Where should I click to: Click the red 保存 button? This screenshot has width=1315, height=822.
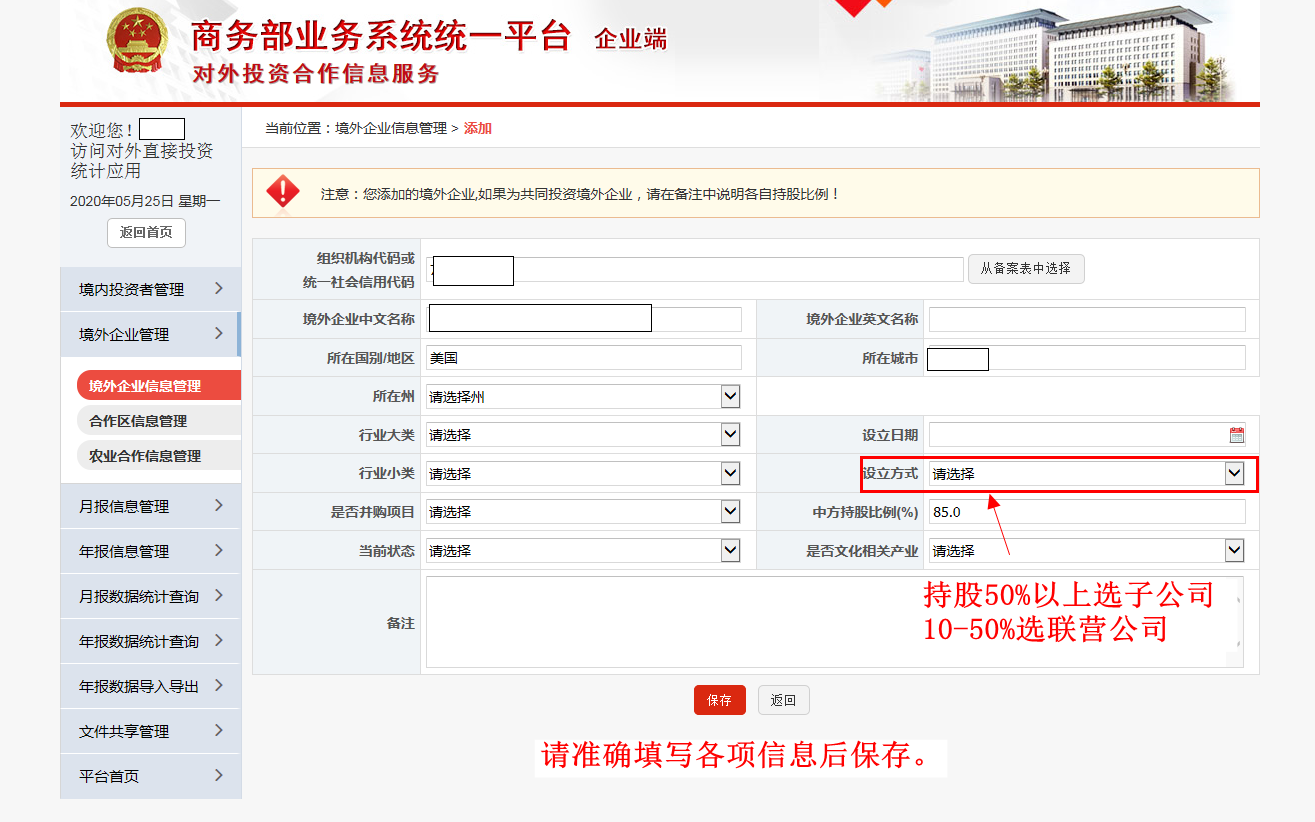click(719, 700)
